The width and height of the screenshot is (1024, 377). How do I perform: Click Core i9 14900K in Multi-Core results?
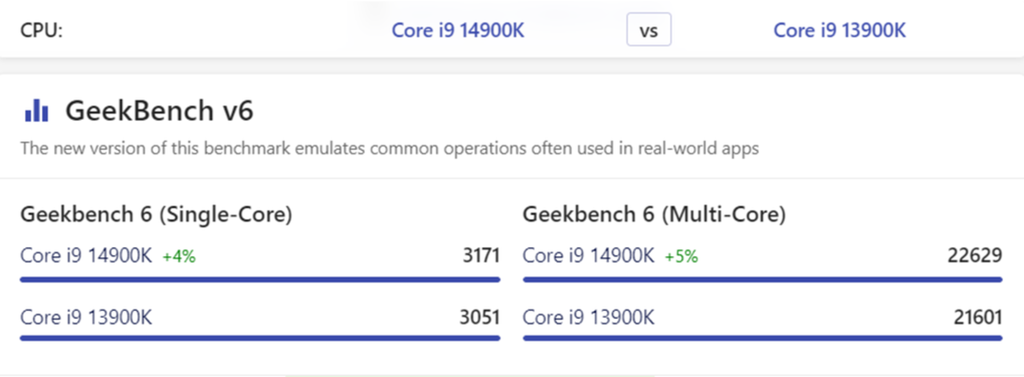(x=588, y=255)
